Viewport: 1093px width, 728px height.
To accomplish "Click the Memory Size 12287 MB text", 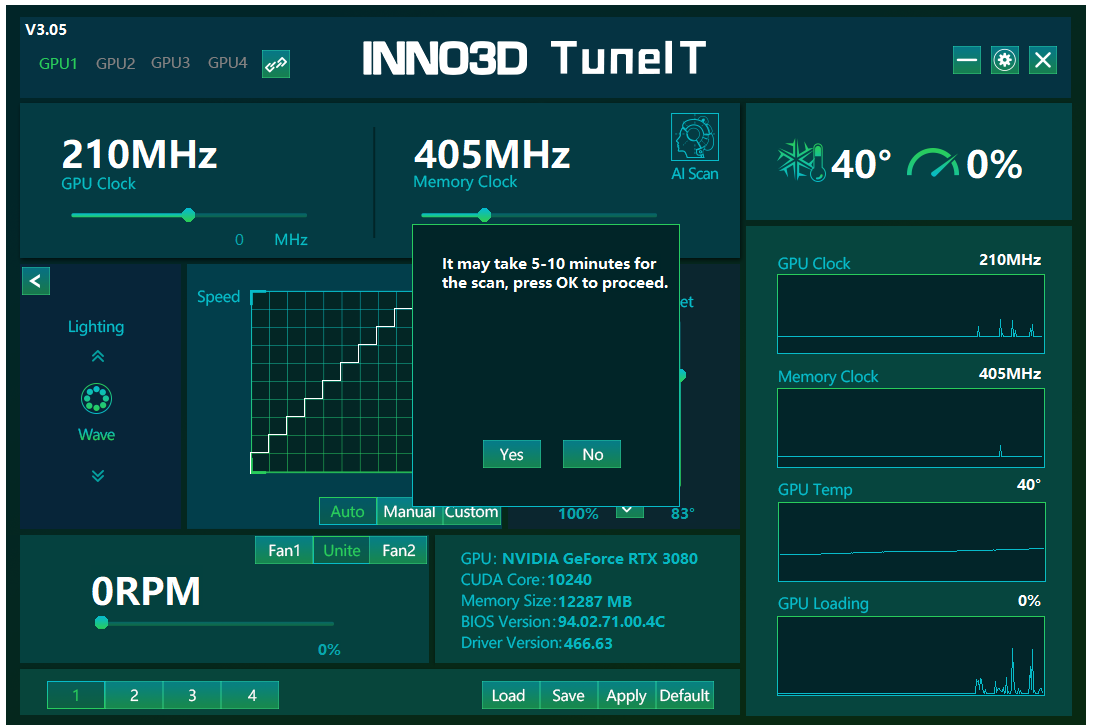I will tap(546, 600).
